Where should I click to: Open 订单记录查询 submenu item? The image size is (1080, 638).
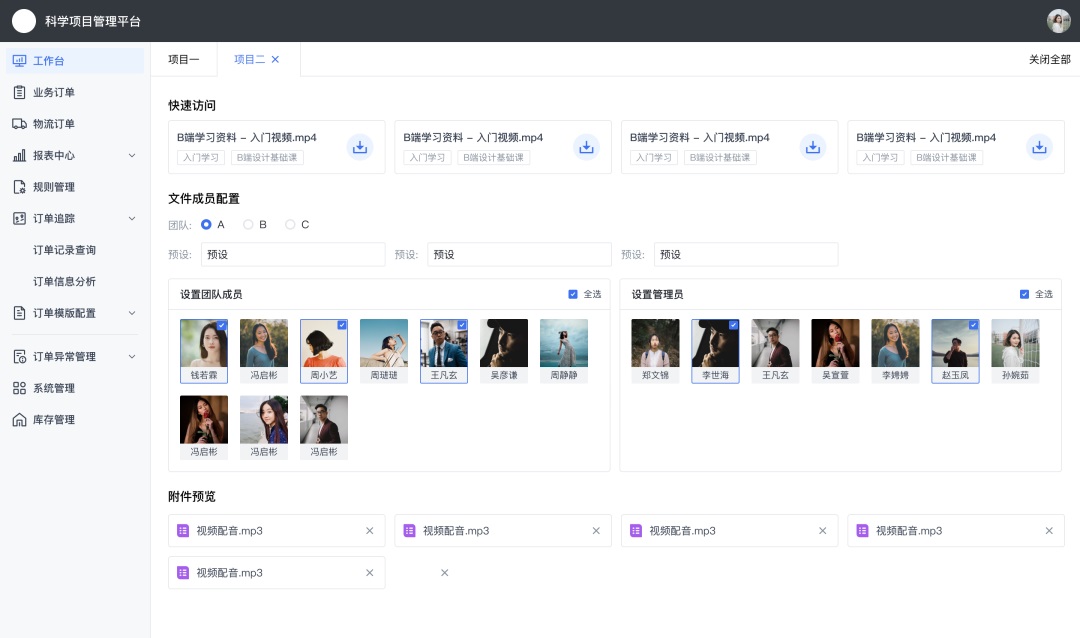pos(64,250)
